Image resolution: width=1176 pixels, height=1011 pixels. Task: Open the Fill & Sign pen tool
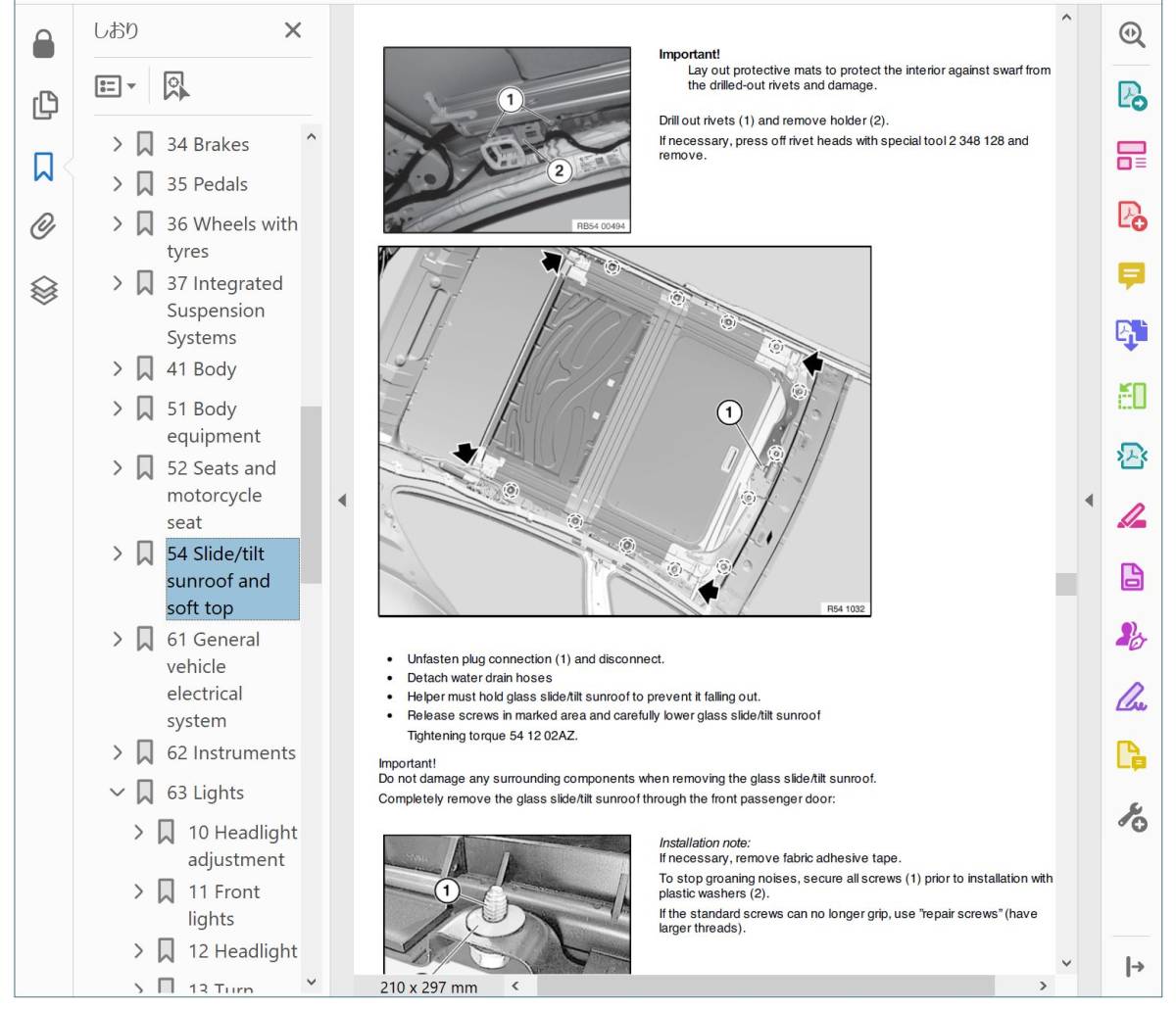[1132, 697]
